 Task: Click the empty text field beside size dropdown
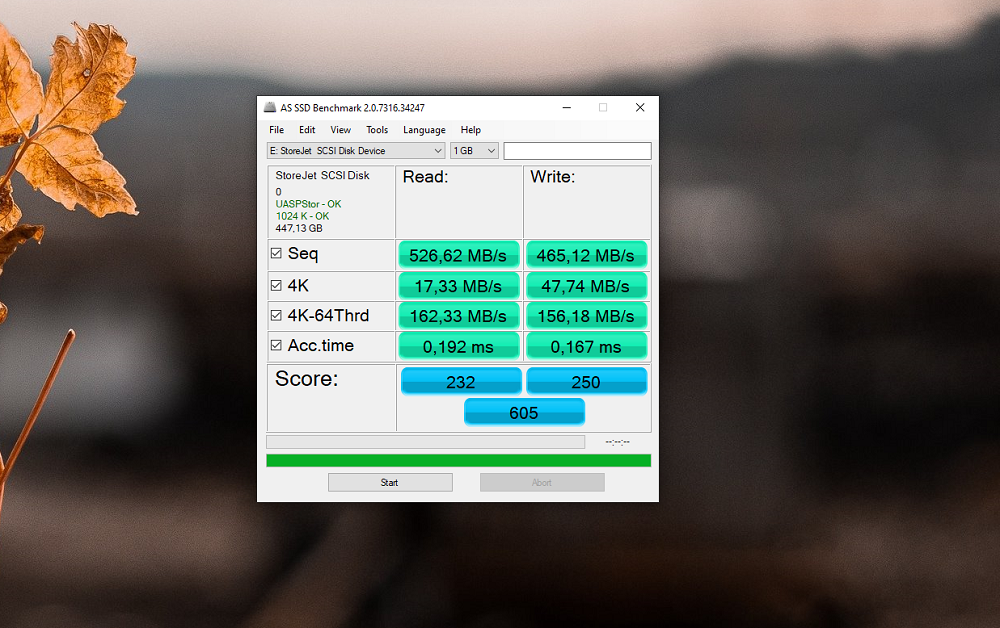577,151
